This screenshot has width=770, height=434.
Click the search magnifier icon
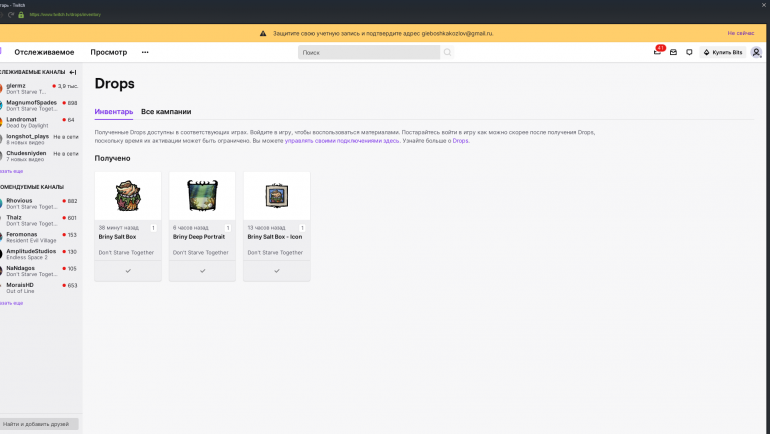click(x=447, y=52)
